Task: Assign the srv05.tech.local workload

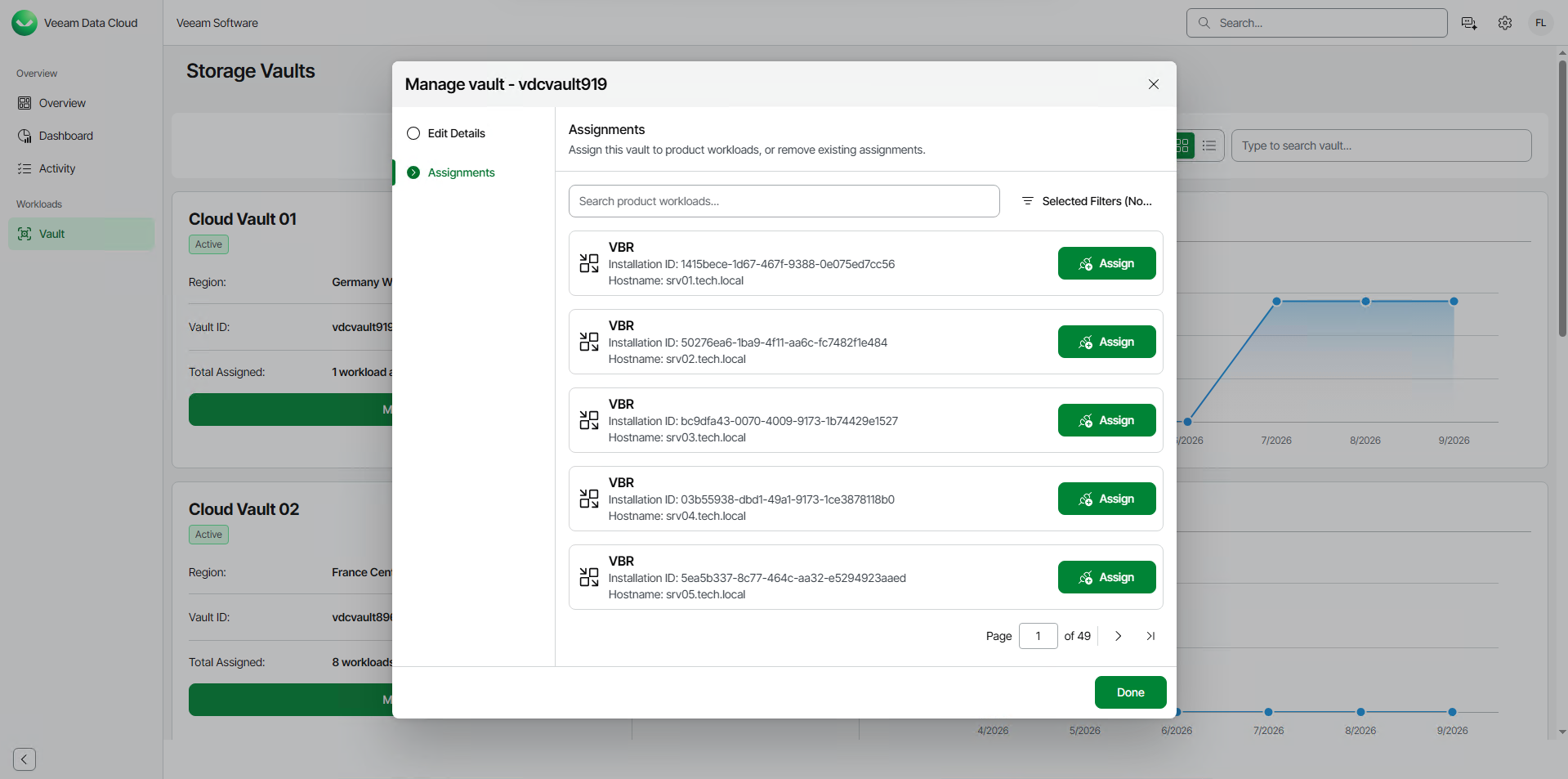Action: pos(1106,577)
